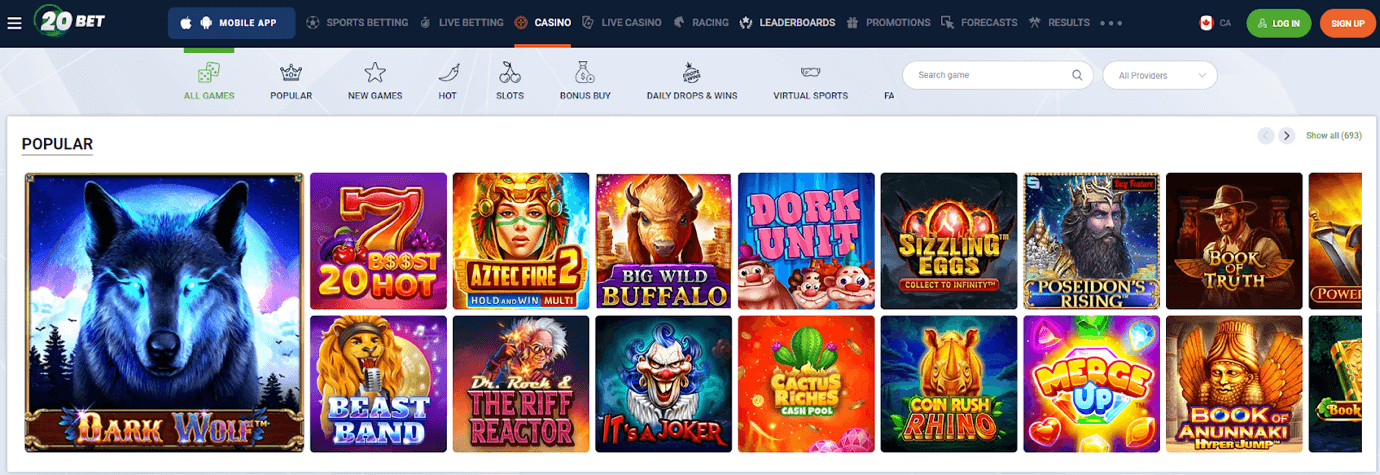Click the Log In button
Image resolution: width=1380 pixels, height=475 pixels.
tap(1278, 22)
